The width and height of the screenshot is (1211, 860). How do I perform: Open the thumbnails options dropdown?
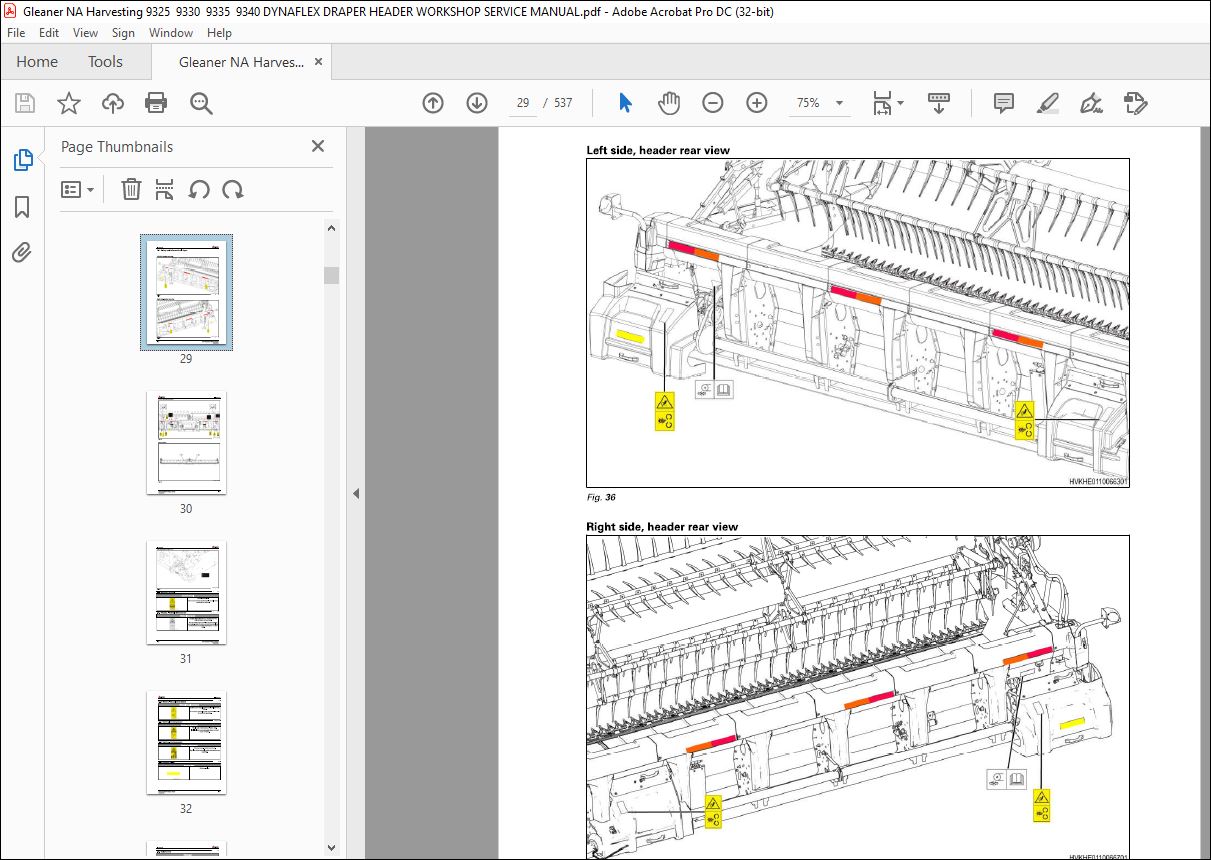pyautogui.click(x=78, y=189)
